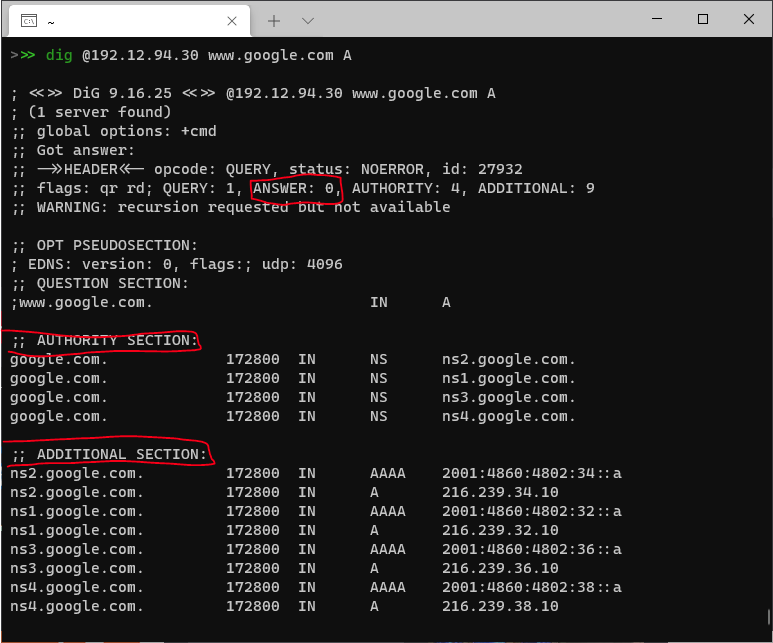773x643 pixels.
Task: Click "ns1.google.com." NS record value
Action: [508, 378]
